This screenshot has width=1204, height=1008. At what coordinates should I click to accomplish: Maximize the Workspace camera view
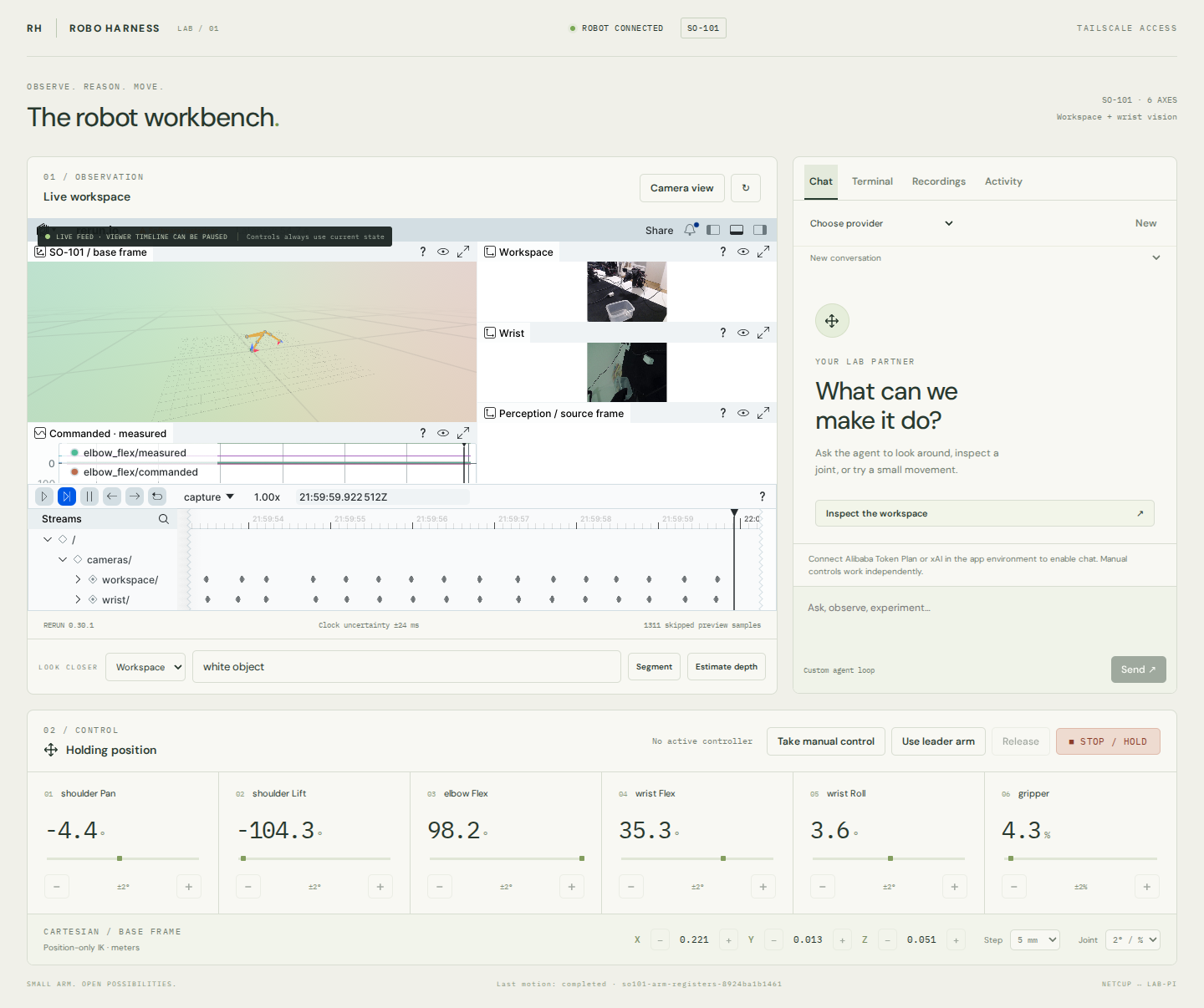[763, 252]
